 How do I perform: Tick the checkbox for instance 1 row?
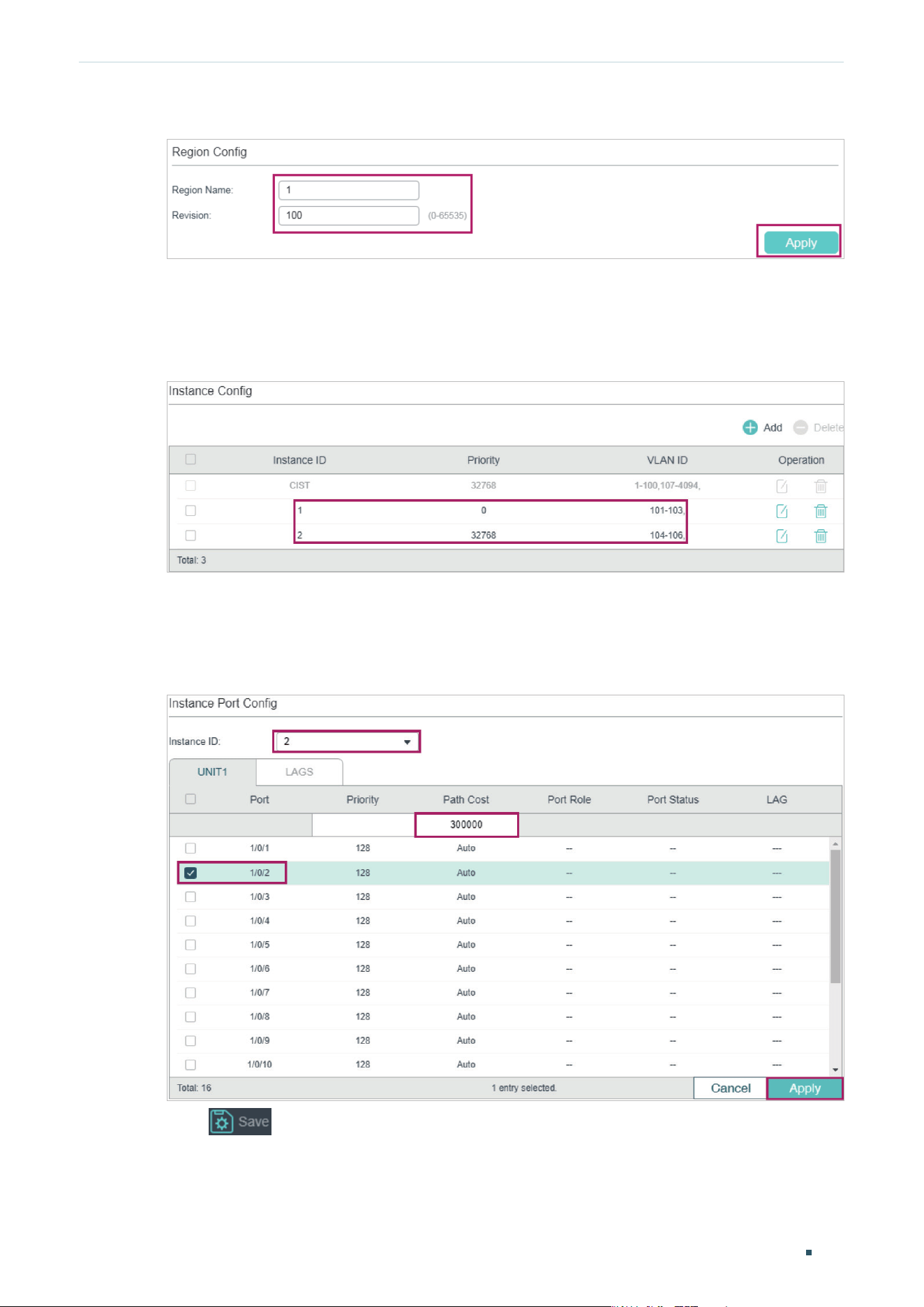click(x=191, y=510)
